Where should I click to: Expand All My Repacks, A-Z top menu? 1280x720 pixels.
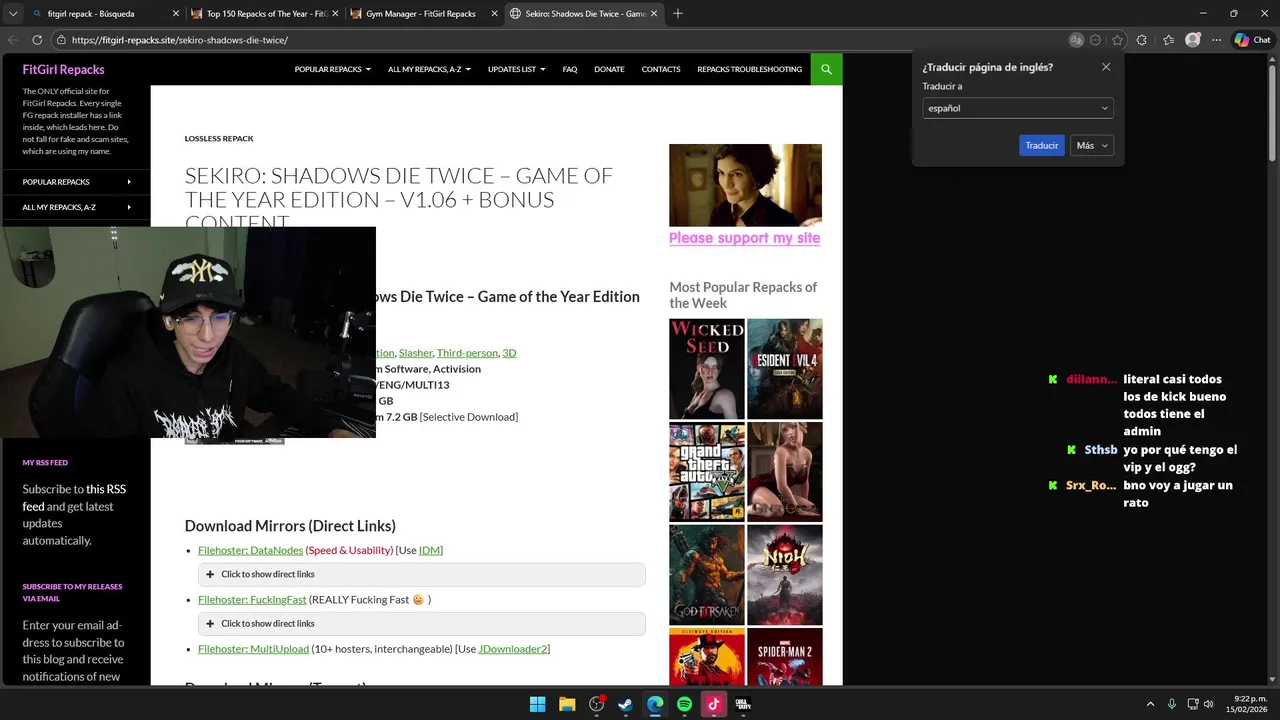[429, 69]
